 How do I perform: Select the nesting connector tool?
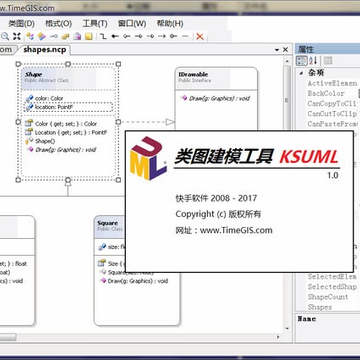point(173,36)
